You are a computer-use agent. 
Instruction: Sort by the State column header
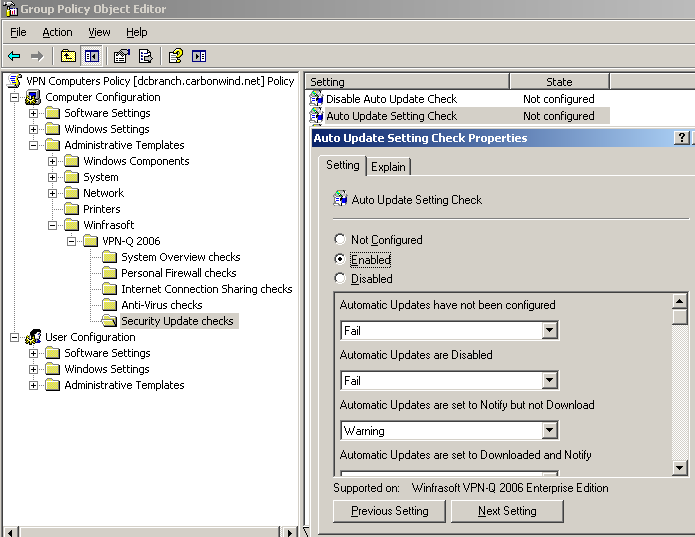coord(559,82)
